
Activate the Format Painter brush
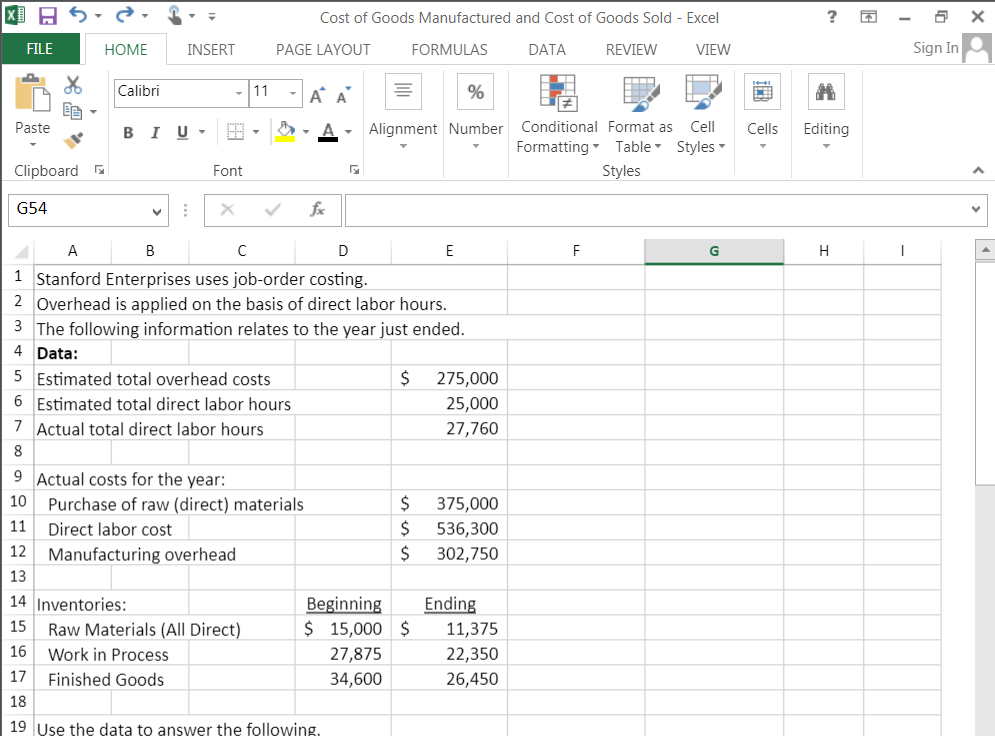click(74, 140)
